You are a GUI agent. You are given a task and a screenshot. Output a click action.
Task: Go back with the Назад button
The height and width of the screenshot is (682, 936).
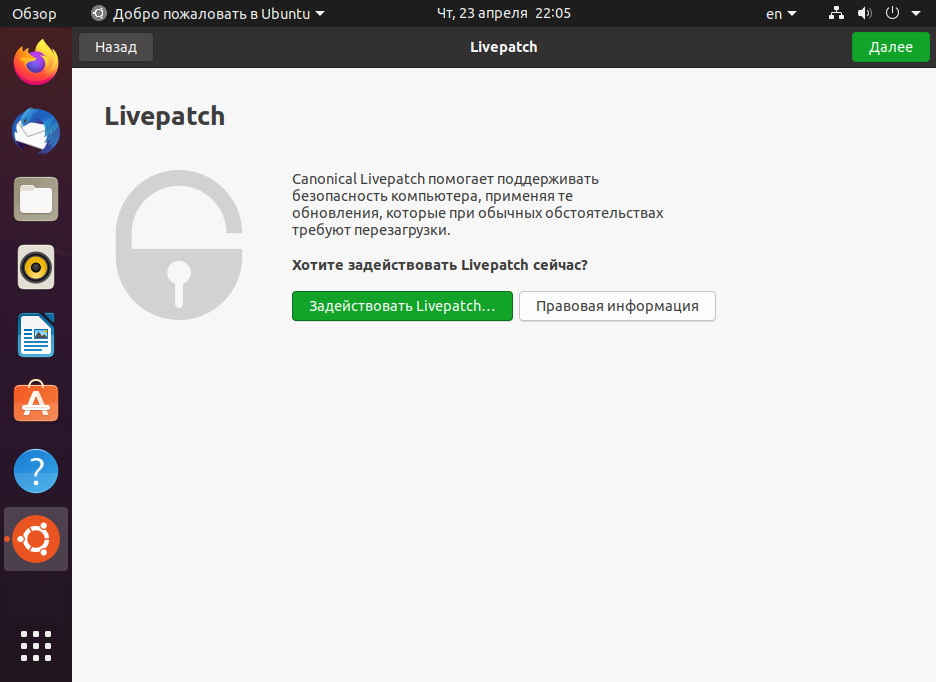pos(116,47)
